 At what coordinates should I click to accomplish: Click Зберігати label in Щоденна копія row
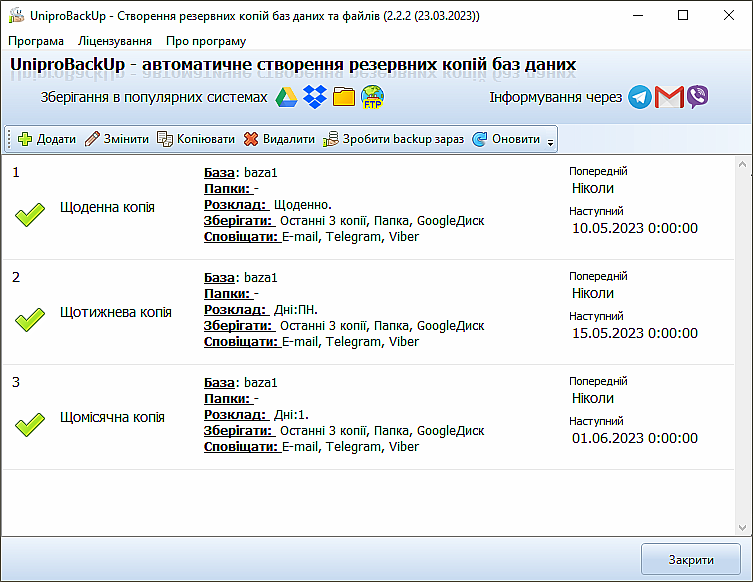[238, 221]
